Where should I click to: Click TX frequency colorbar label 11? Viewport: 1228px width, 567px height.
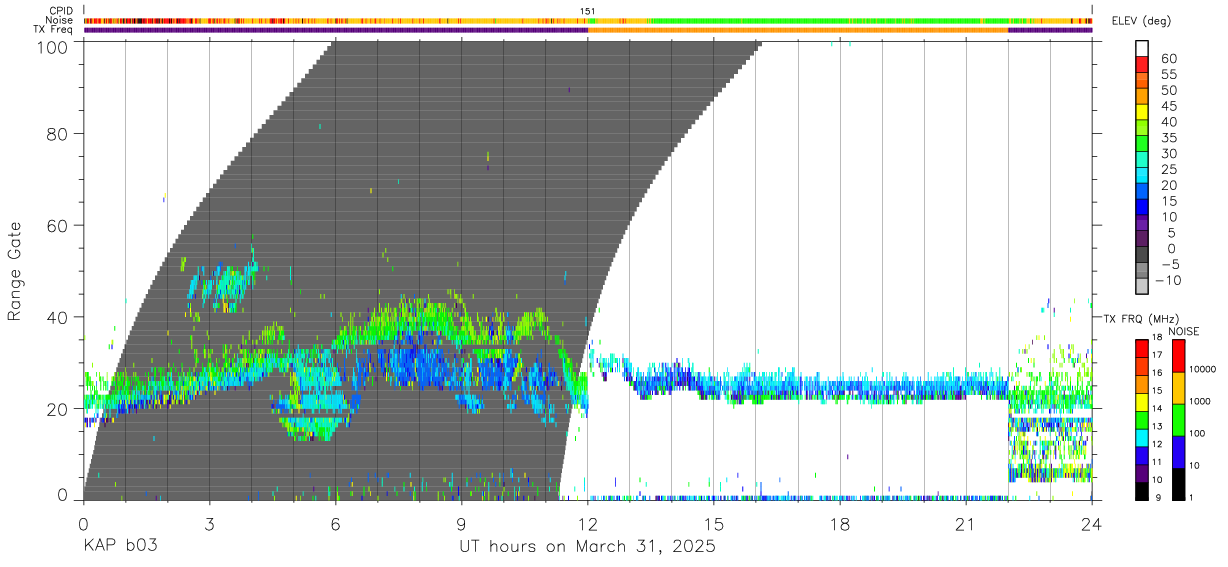[x=1158, y=462]
